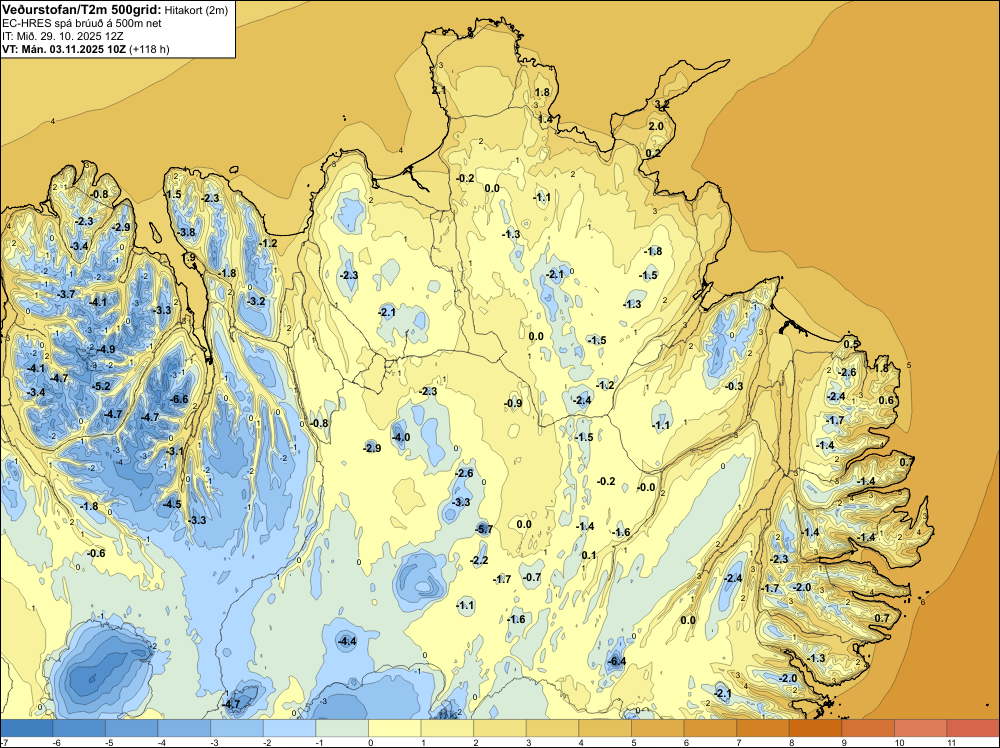Screen dimensions: 1000x748
Task: Click the legend color between 10 and 11
Action: pyautogui.click(x=920, y=728)
